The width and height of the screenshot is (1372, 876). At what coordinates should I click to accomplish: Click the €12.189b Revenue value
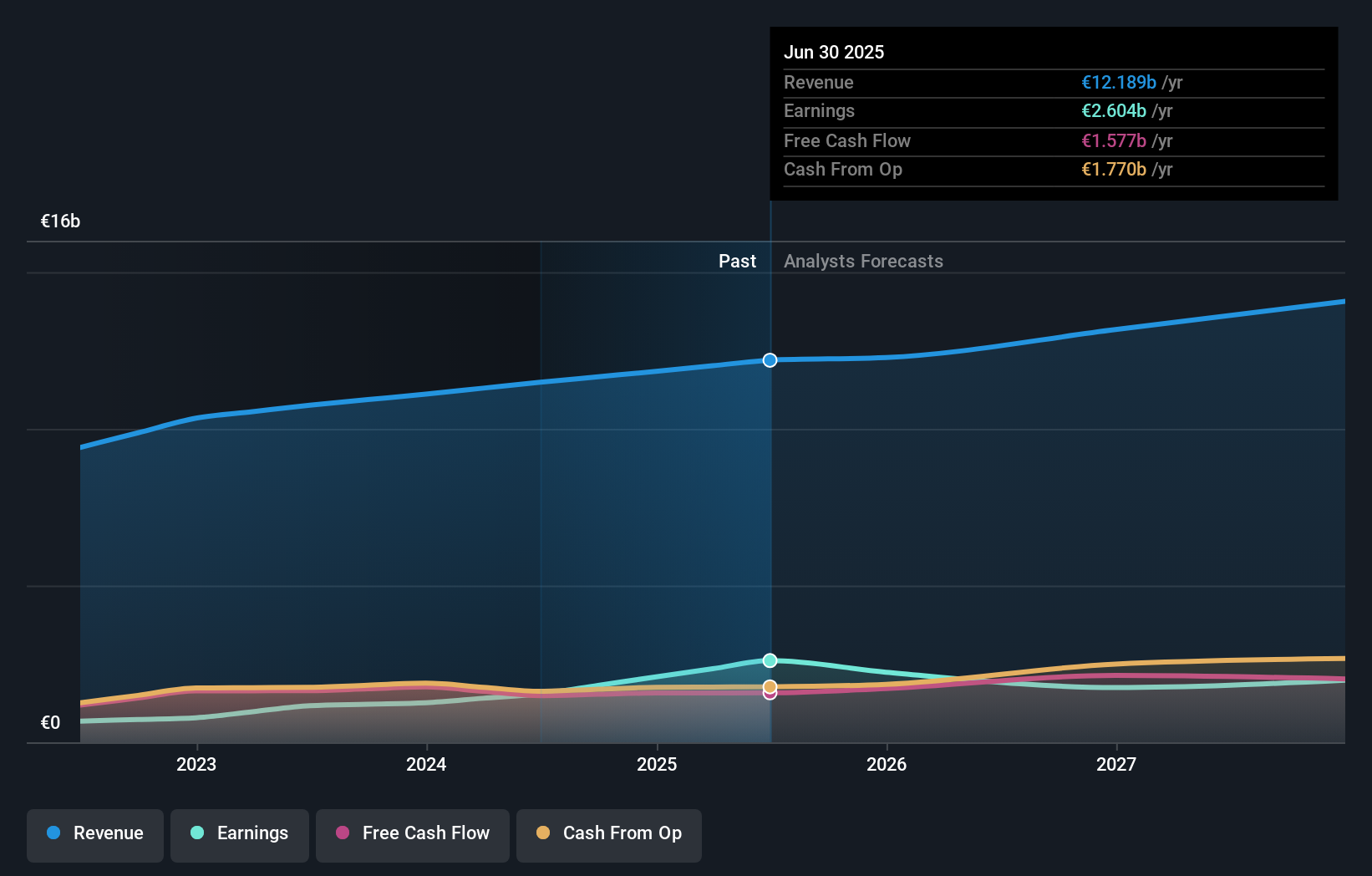(1118, 83)
